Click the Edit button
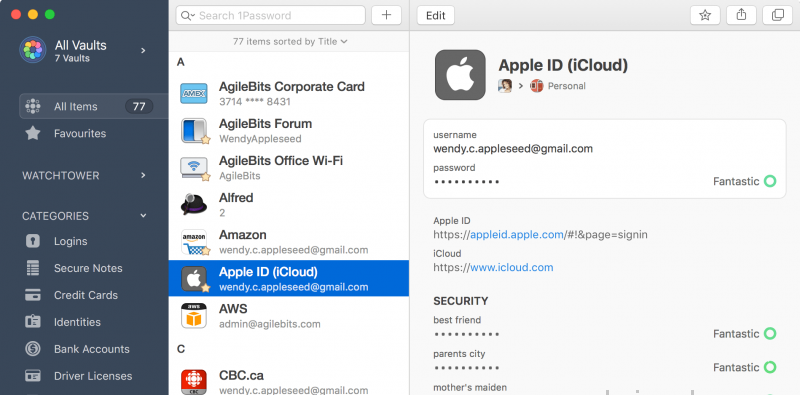Screen dimensions: 800x395 pos(436,15)
